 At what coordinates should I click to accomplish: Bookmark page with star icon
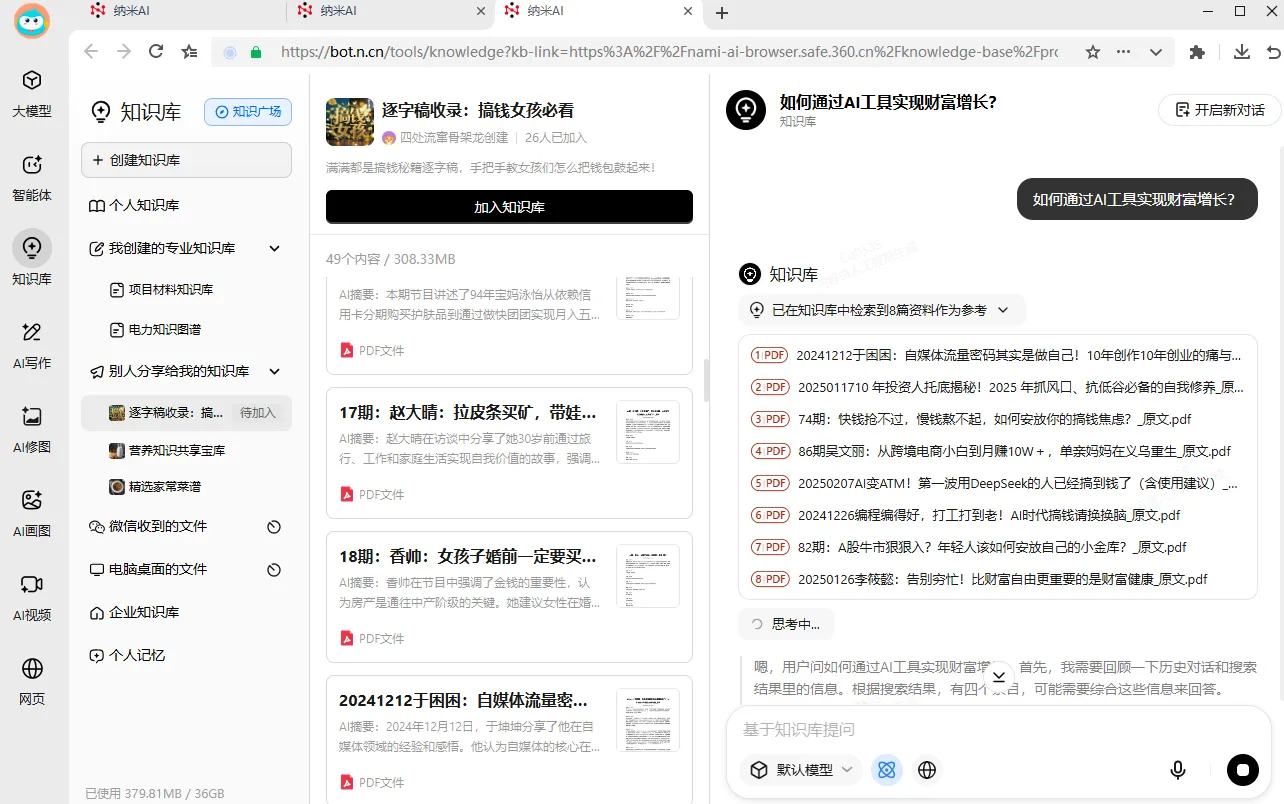[x=1093, y=52]
